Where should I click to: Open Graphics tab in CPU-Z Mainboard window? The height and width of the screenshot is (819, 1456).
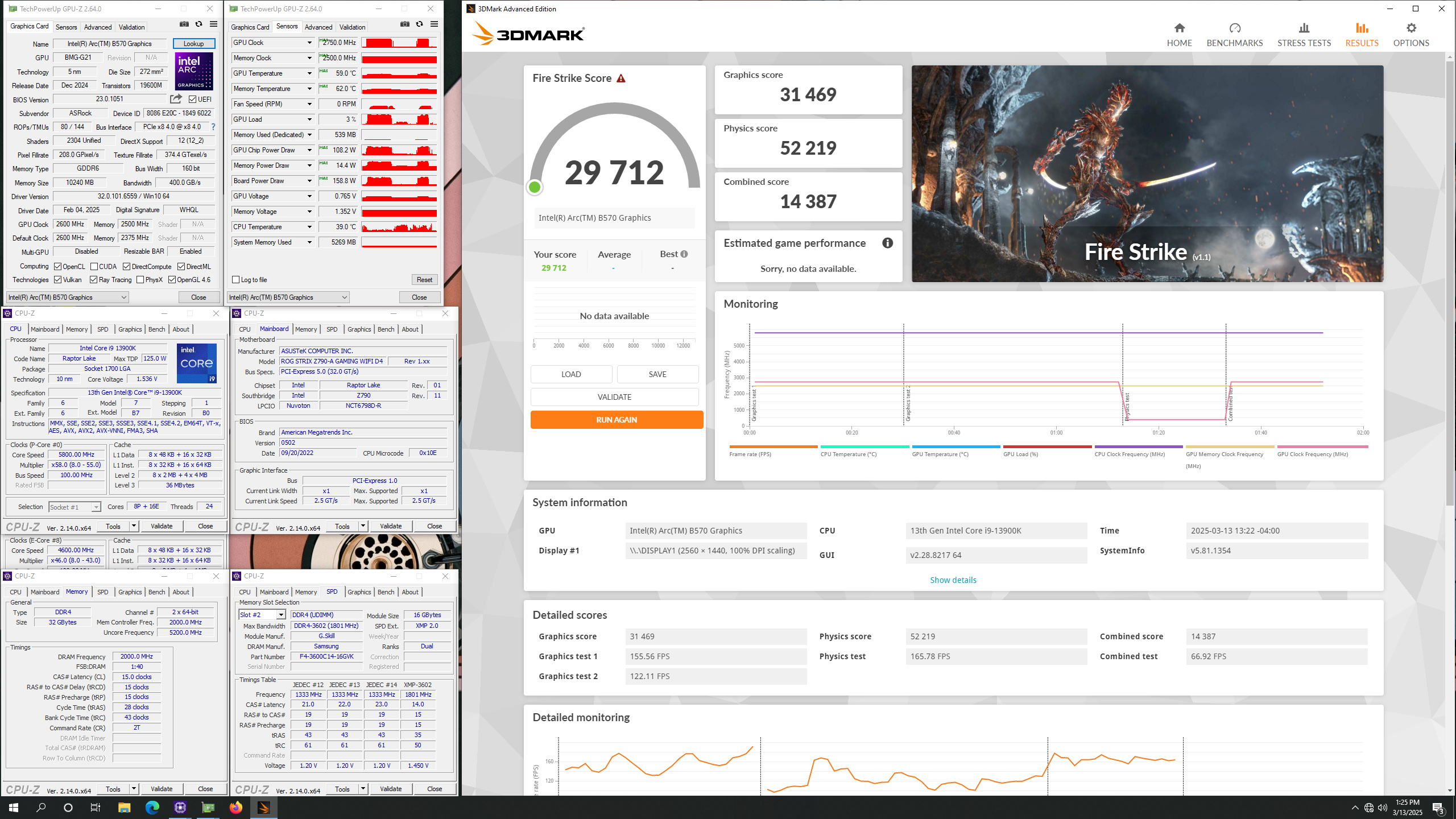click(359, 329)
